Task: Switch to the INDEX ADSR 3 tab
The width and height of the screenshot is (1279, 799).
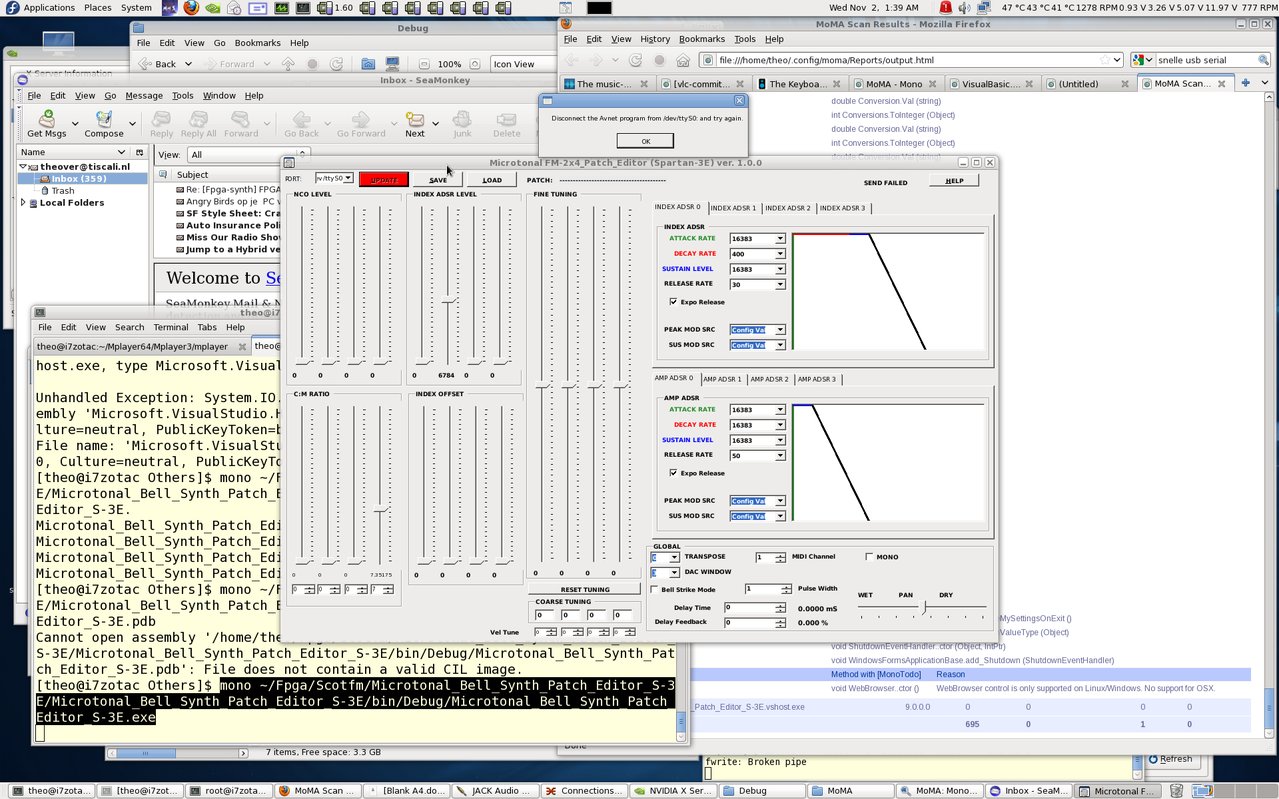Action: coord(842,208)
